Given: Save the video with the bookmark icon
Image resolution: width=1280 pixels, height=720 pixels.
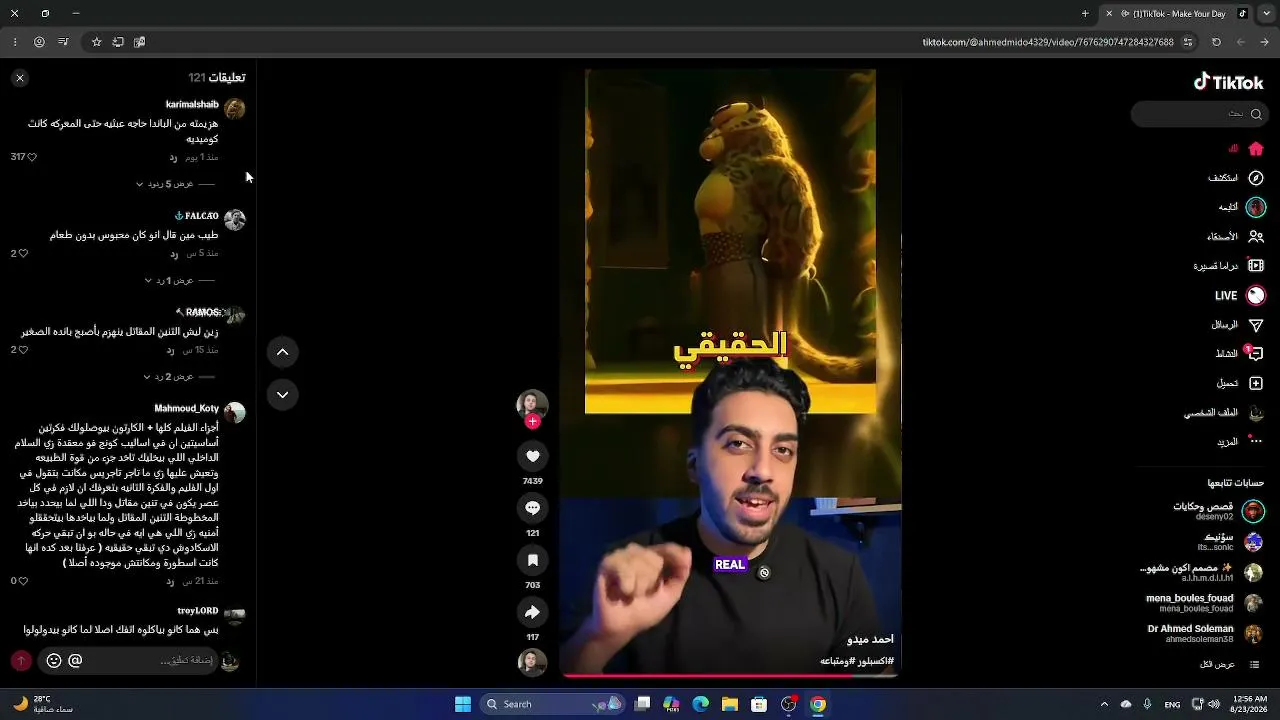Looking at the screenshot, I should tap(532, 560).
